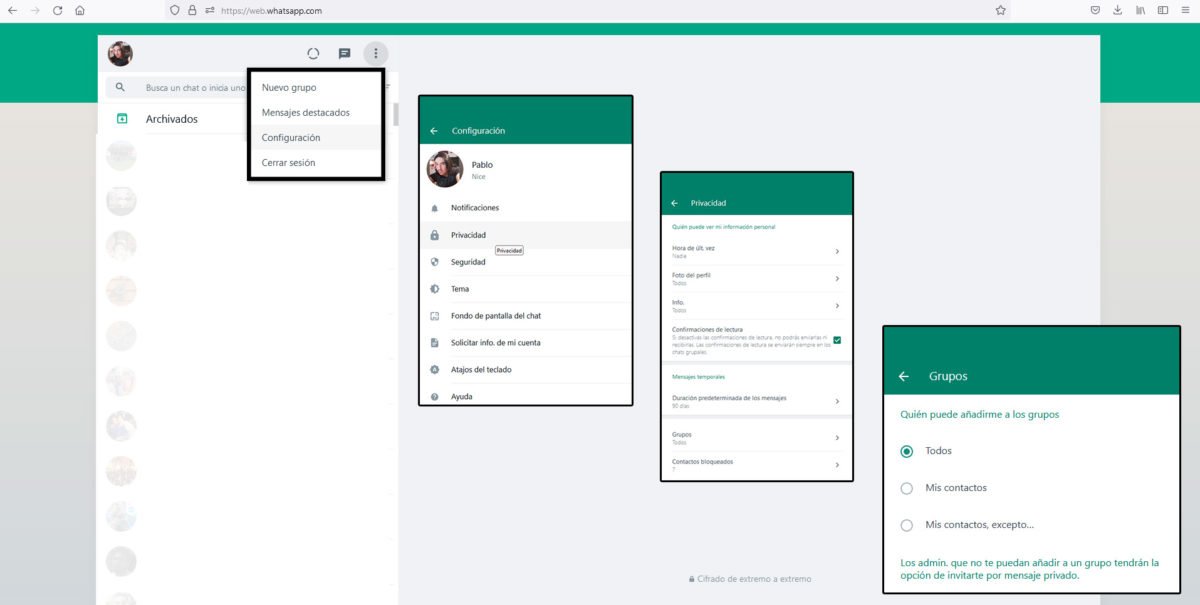The height and width of the screenshot is (605, 1200).
Task: Click the new chat icon
Action: (344, 54)
